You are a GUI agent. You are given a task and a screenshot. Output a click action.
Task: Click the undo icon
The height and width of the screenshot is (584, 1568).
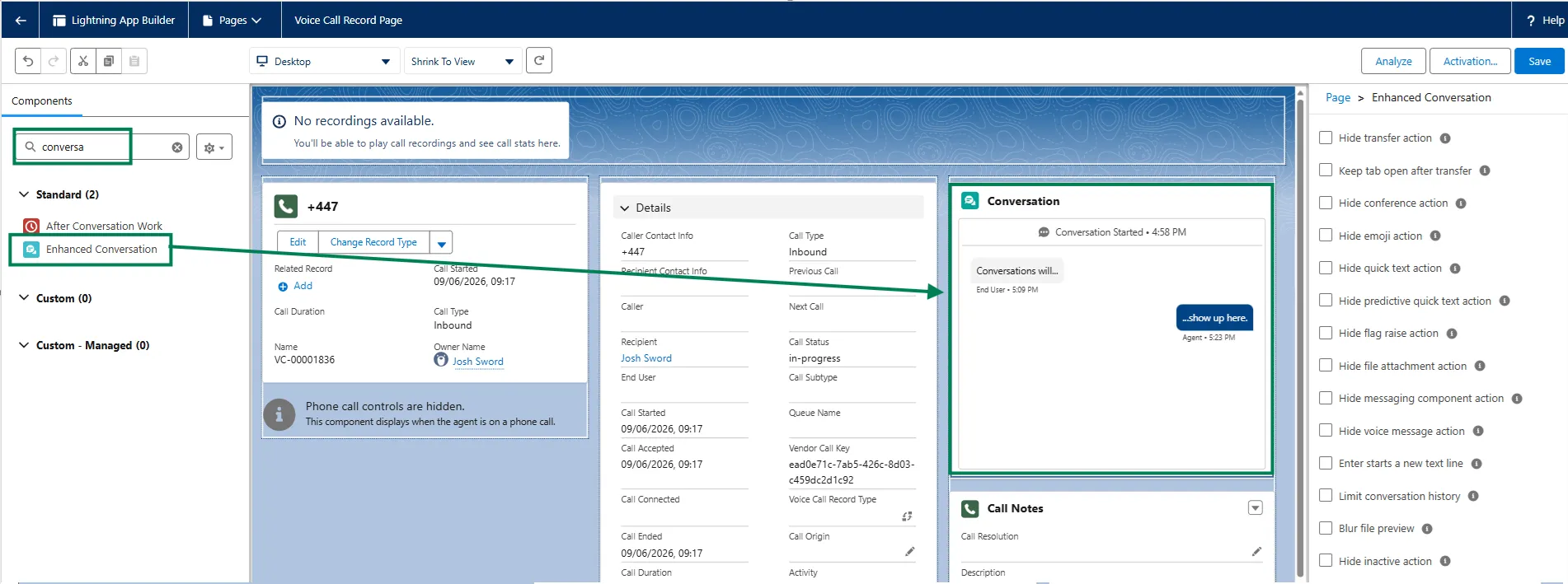pyautogui.click(x=28, y=61)
